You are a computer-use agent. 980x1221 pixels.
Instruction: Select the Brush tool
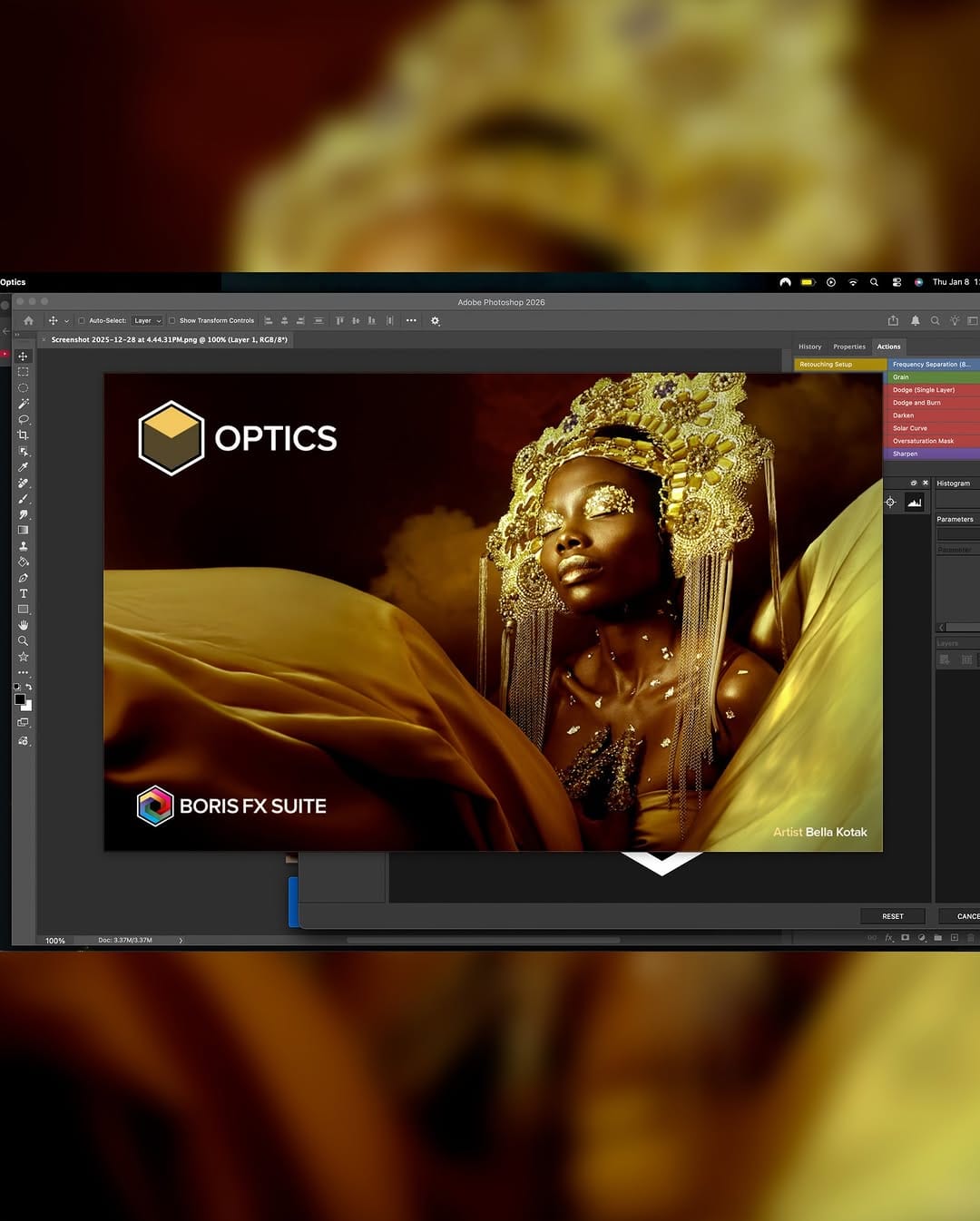click(24, 499)
